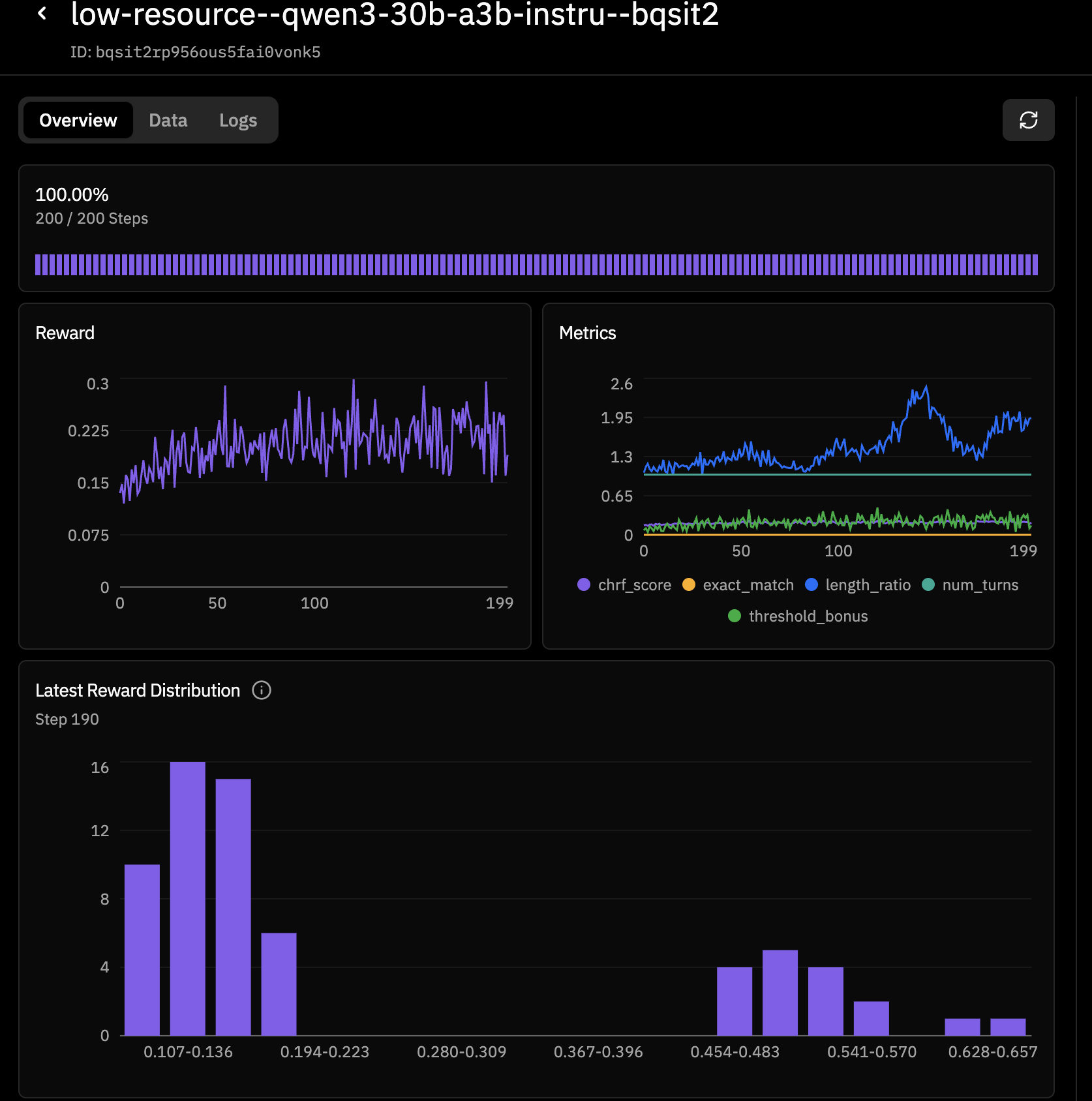Select the green threshold_bonus legend dot

click(x=735, y=616)
